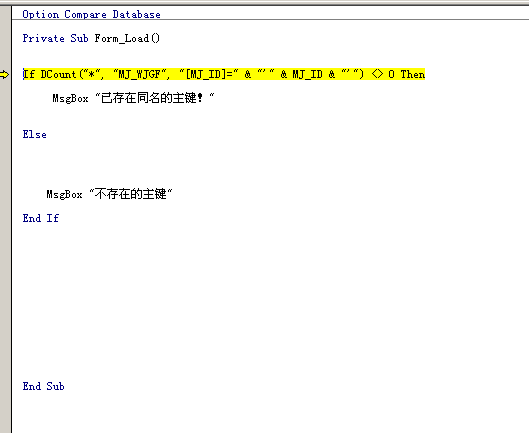This screenshot has width=529, height=433.
Task: Click the "MJ_WJGF" table name string
Action: tap(140, 74)
